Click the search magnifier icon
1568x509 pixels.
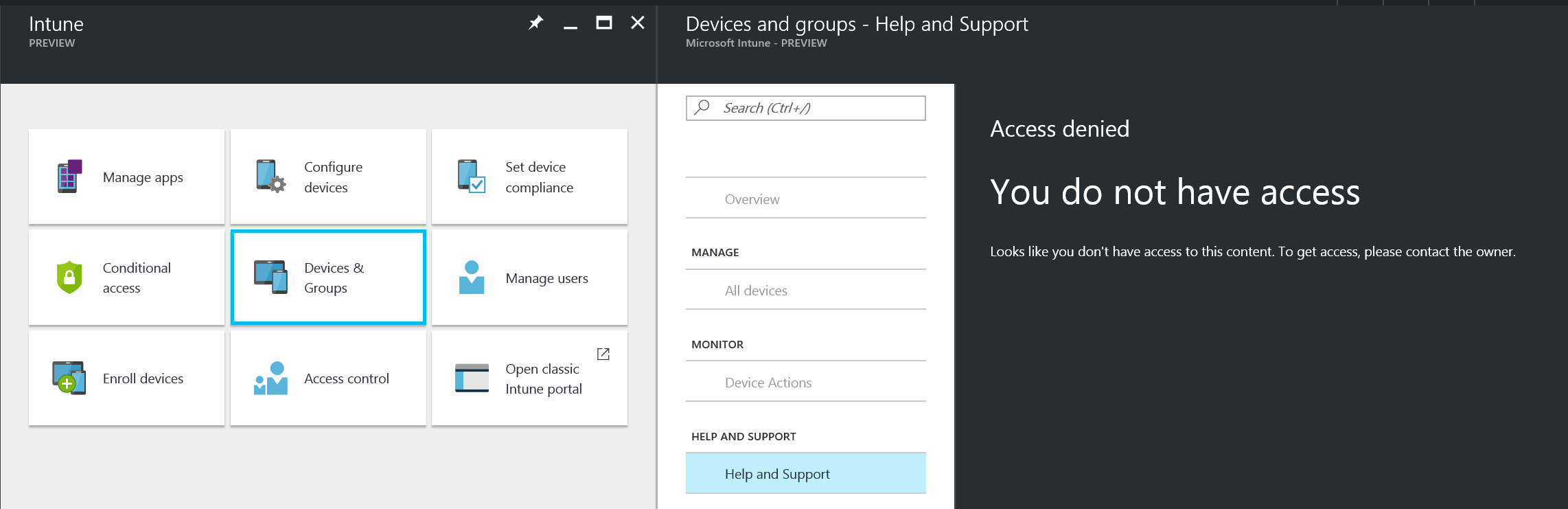pos(702,108)
